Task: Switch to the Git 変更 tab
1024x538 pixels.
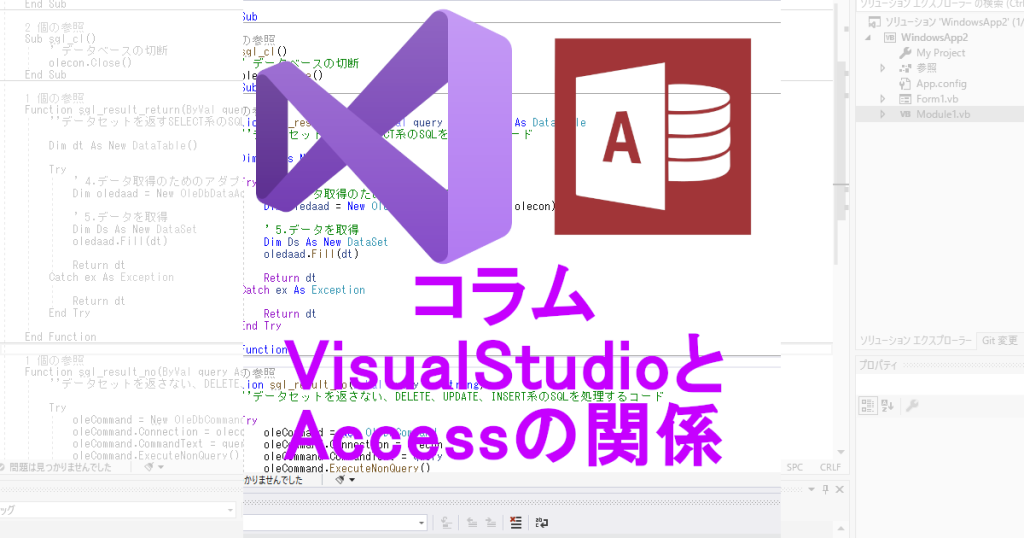Action: (x=1000, y=341)
